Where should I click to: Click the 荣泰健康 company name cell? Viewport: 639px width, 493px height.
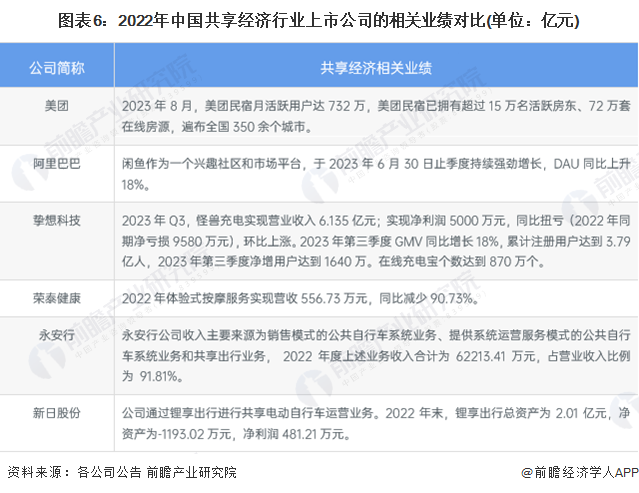click(57, 298)
